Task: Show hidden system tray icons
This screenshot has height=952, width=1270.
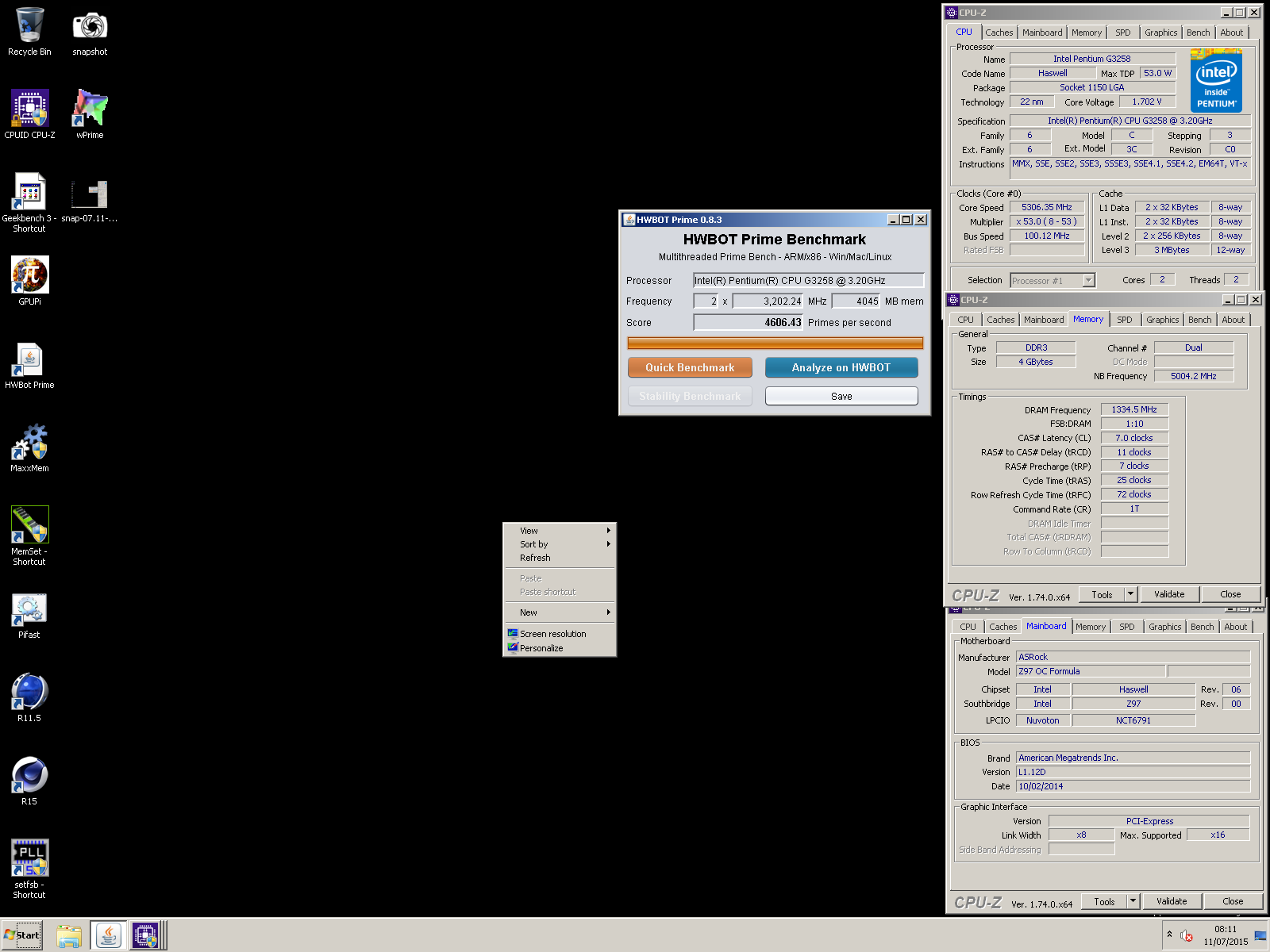Action: pyautogui.click(x=1169, y=935)
